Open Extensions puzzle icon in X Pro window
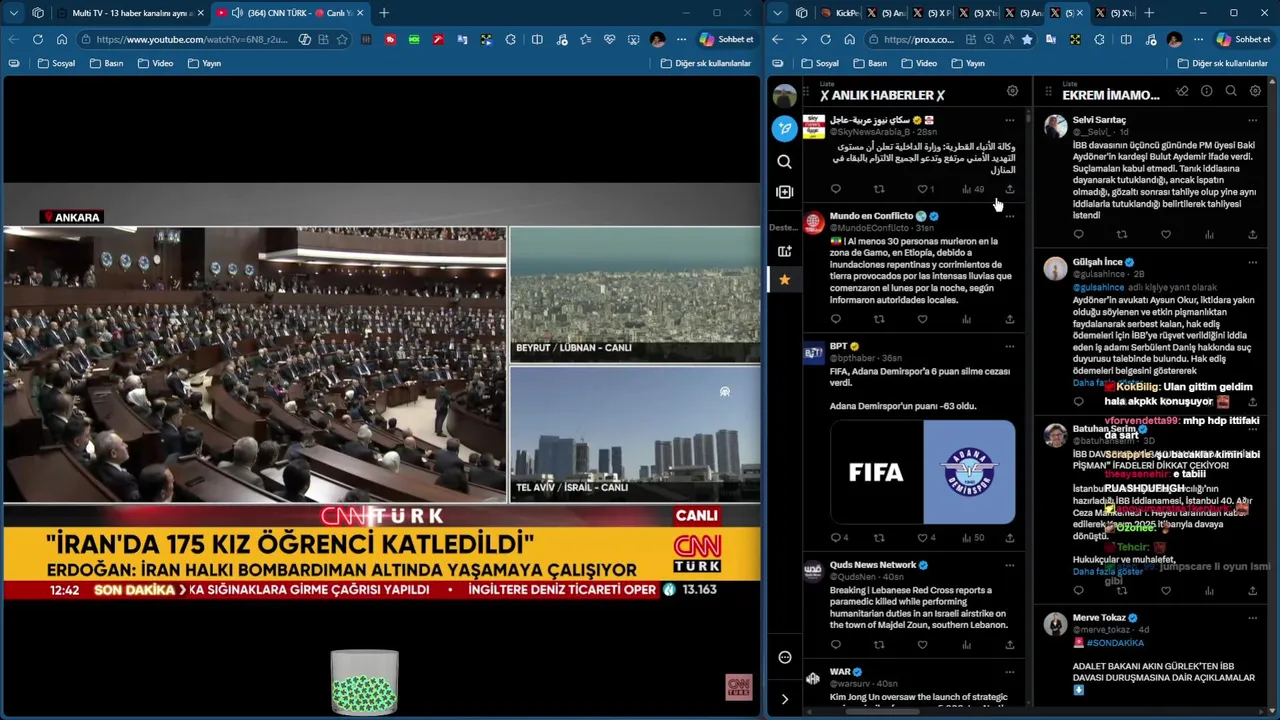 [x=1099, y=39]
